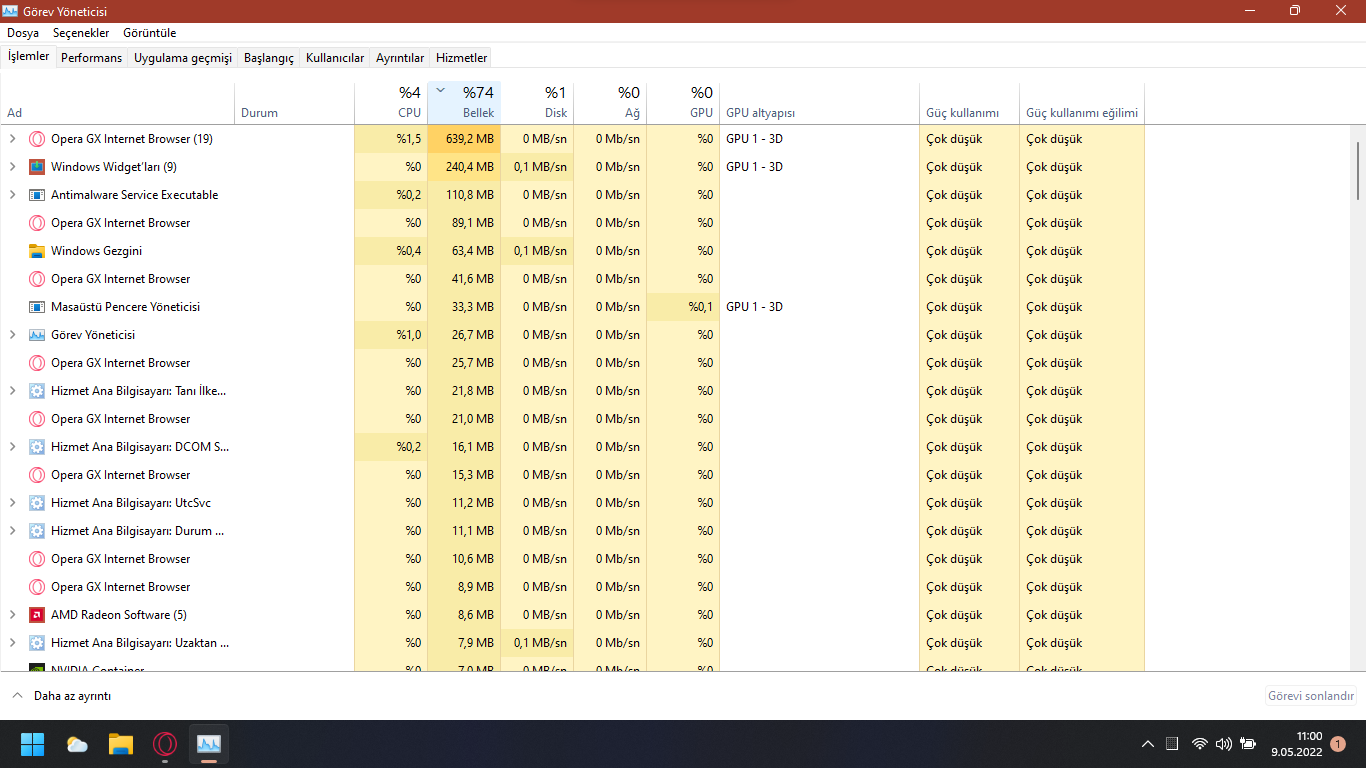Expand Hizmet Ana Bilgisayarı: UtcSvc row
This screenshot has width=1366, height=768.
pos(13,503)
